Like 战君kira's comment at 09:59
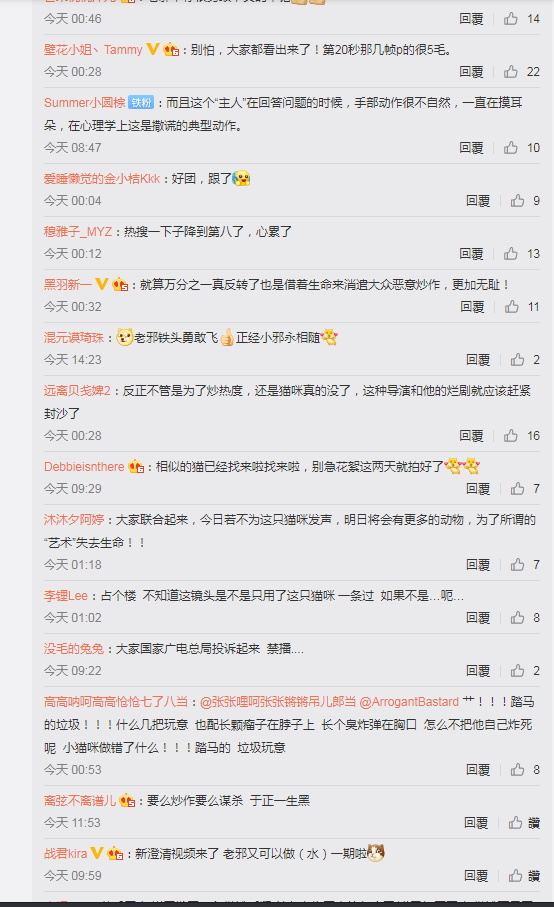554x907 pixels. (x=515, y=876)
